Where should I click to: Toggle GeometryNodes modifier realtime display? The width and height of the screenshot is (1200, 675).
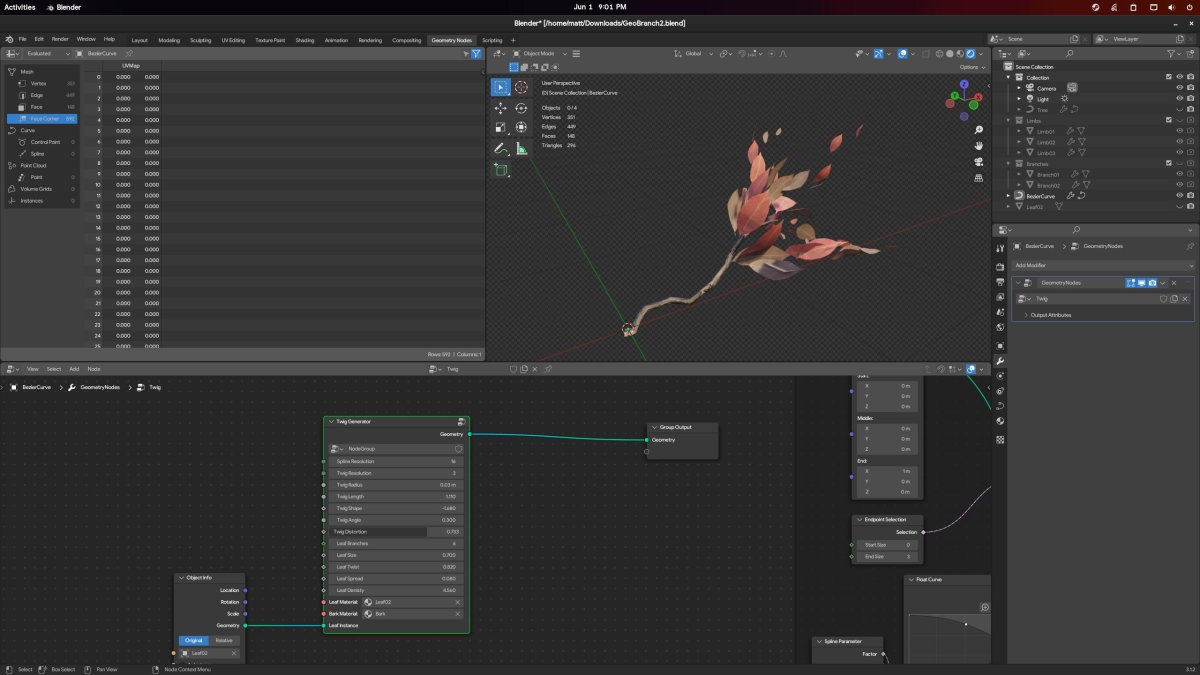click(x=1141, y=283)
